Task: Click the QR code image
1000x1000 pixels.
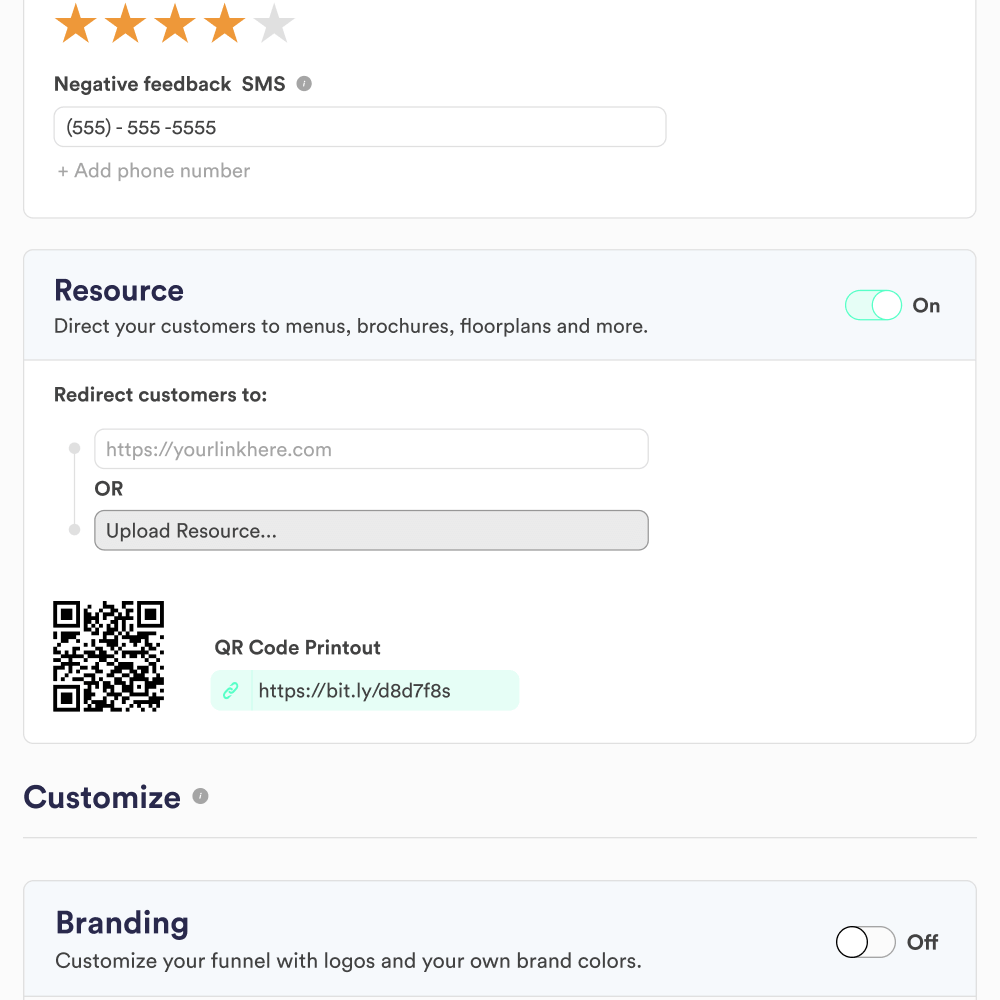Action: point(108,656)
